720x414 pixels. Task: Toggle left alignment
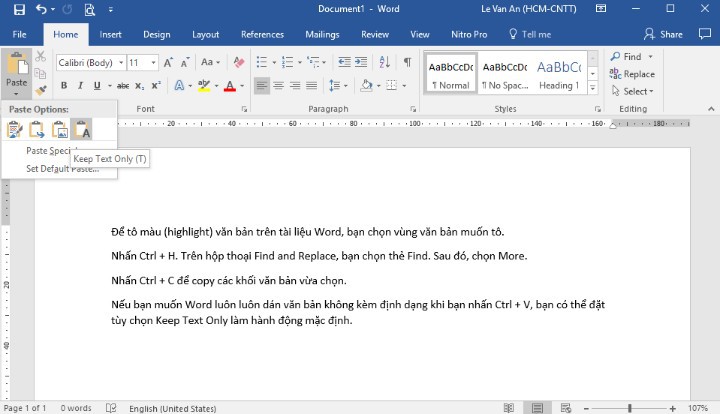tap(262, 85)
